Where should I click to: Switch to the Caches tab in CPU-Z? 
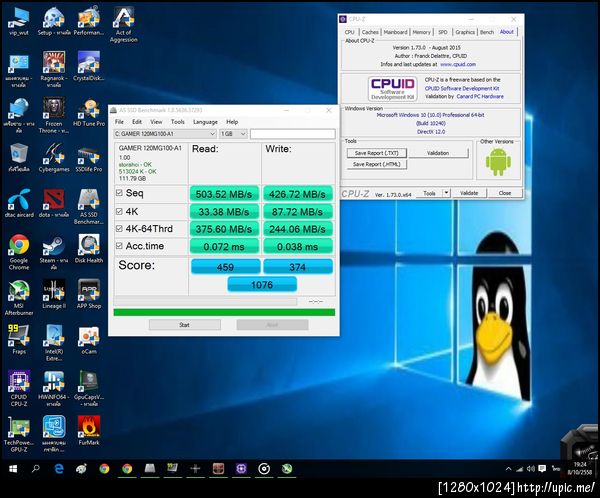click(370, 32)
